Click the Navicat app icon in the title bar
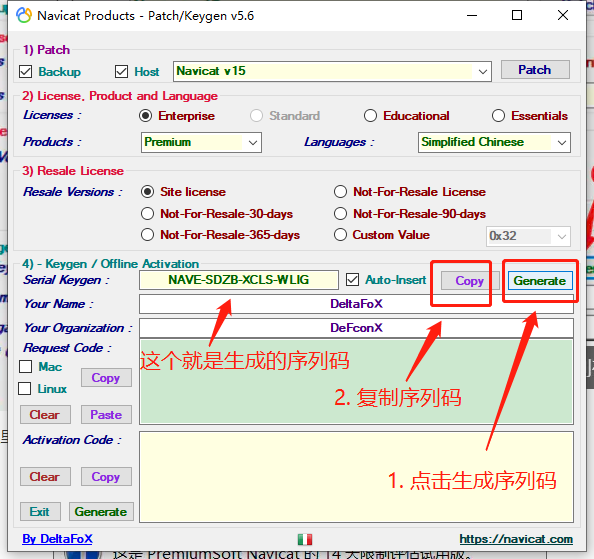The image size is (594, 559). pyautogui.click(x=24, y=16)
